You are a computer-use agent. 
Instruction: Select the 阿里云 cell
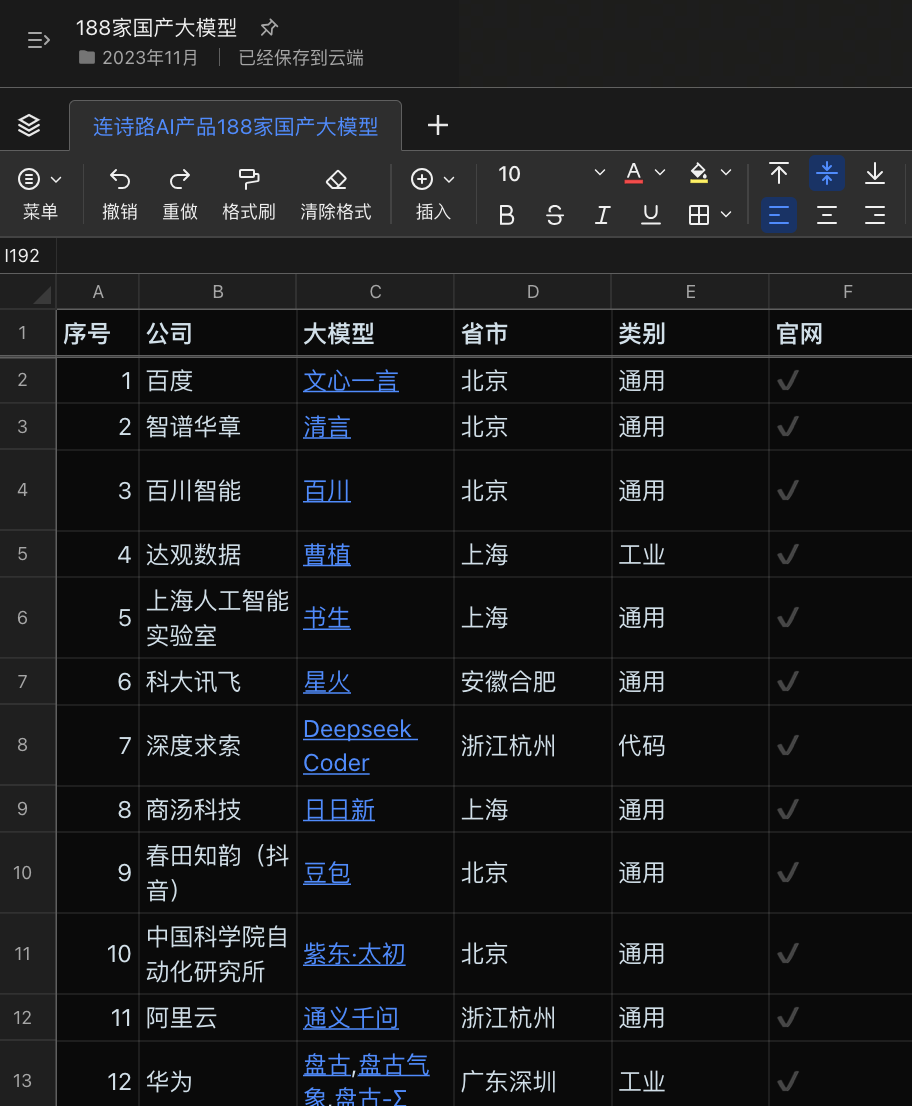click(x=218, y=1018)
